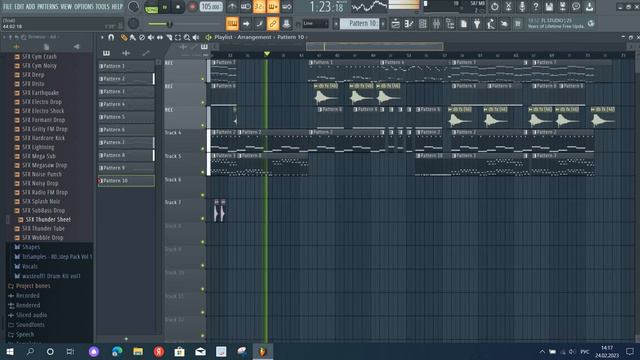Click the help question mark icon
640x360 pixels.
(536, 7)
